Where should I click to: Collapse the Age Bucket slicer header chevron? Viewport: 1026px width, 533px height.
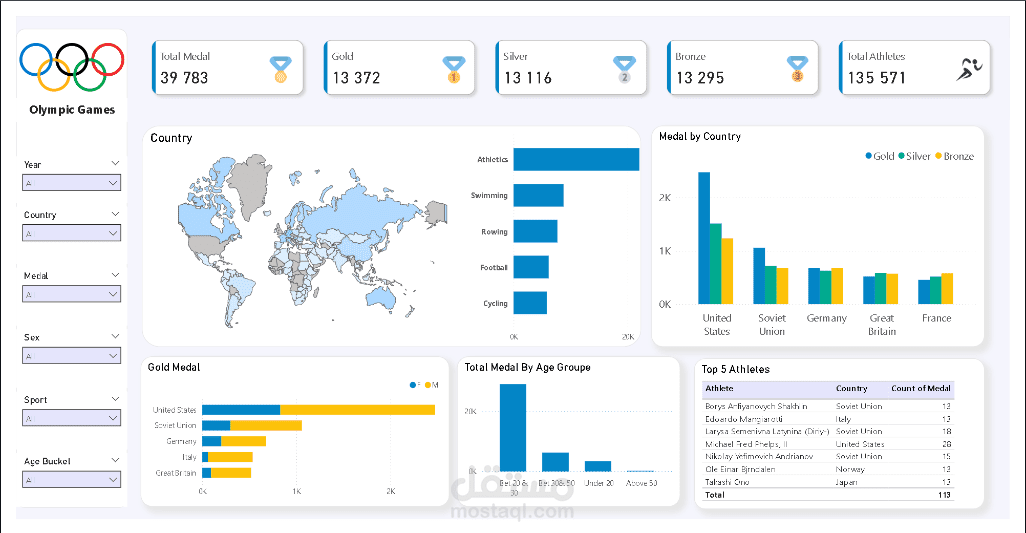pyautogui.click(x=115, y=460)
